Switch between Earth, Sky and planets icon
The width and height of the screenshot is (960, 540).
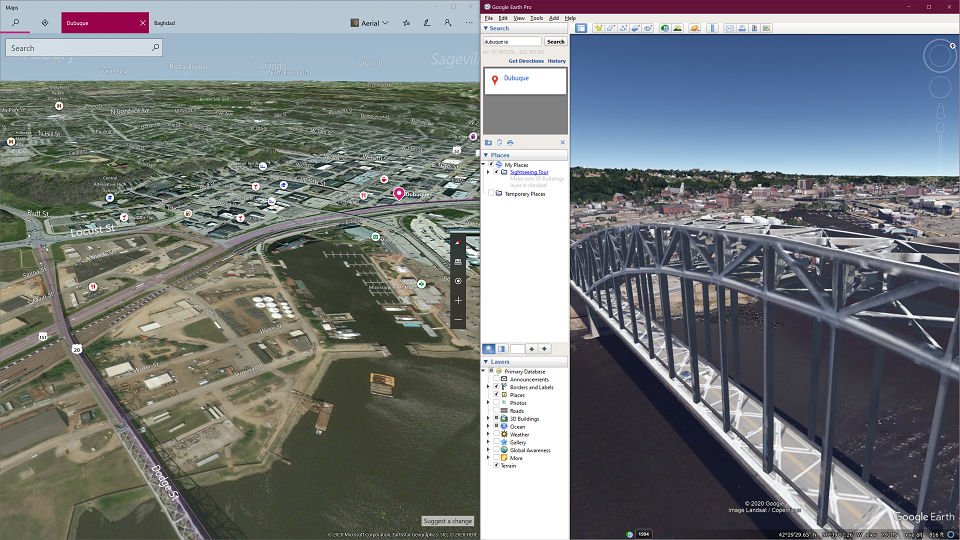694,28
